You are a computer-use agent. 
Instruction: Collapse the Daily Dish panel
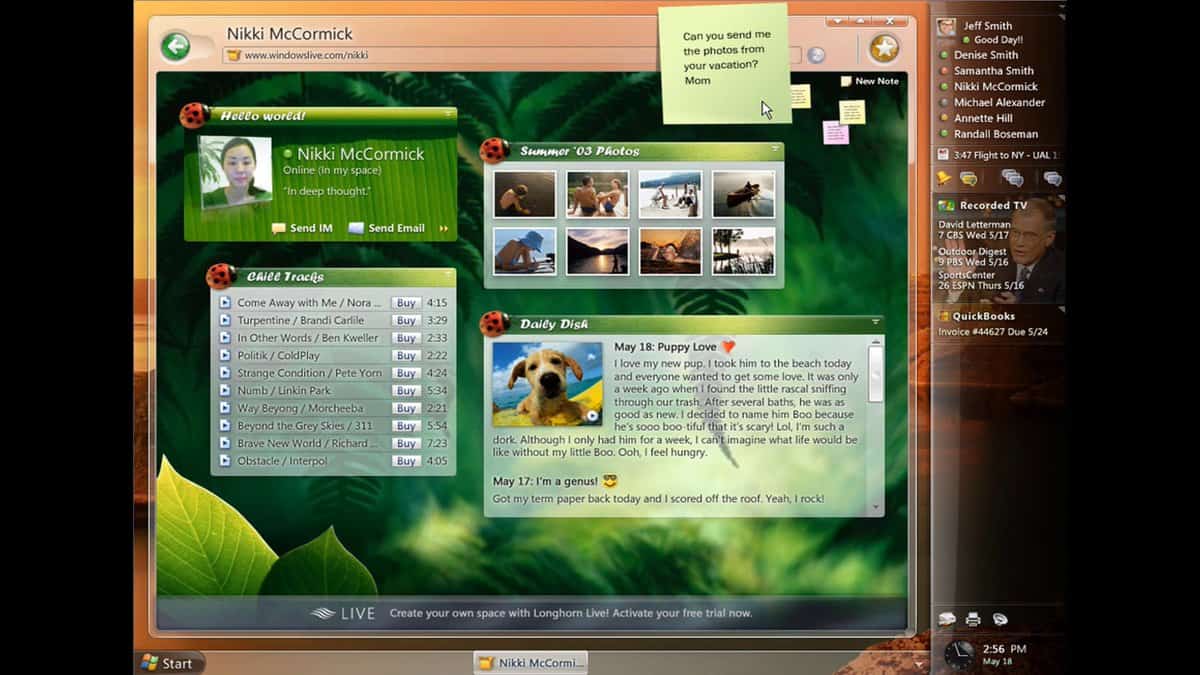pyautogui.click(x=876, y=322)
